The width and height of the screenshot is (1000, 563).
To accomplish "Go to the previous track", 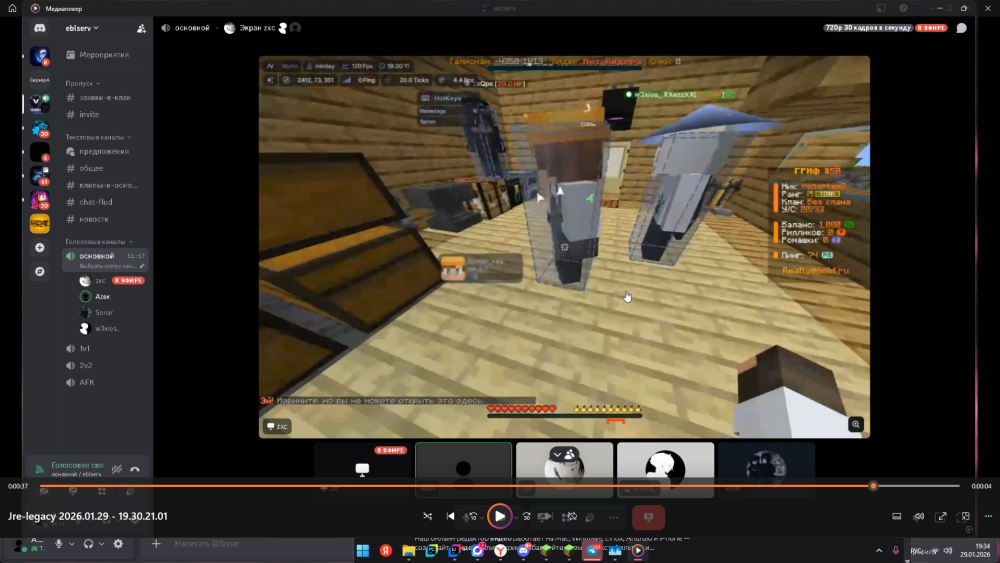I will 451,516.
